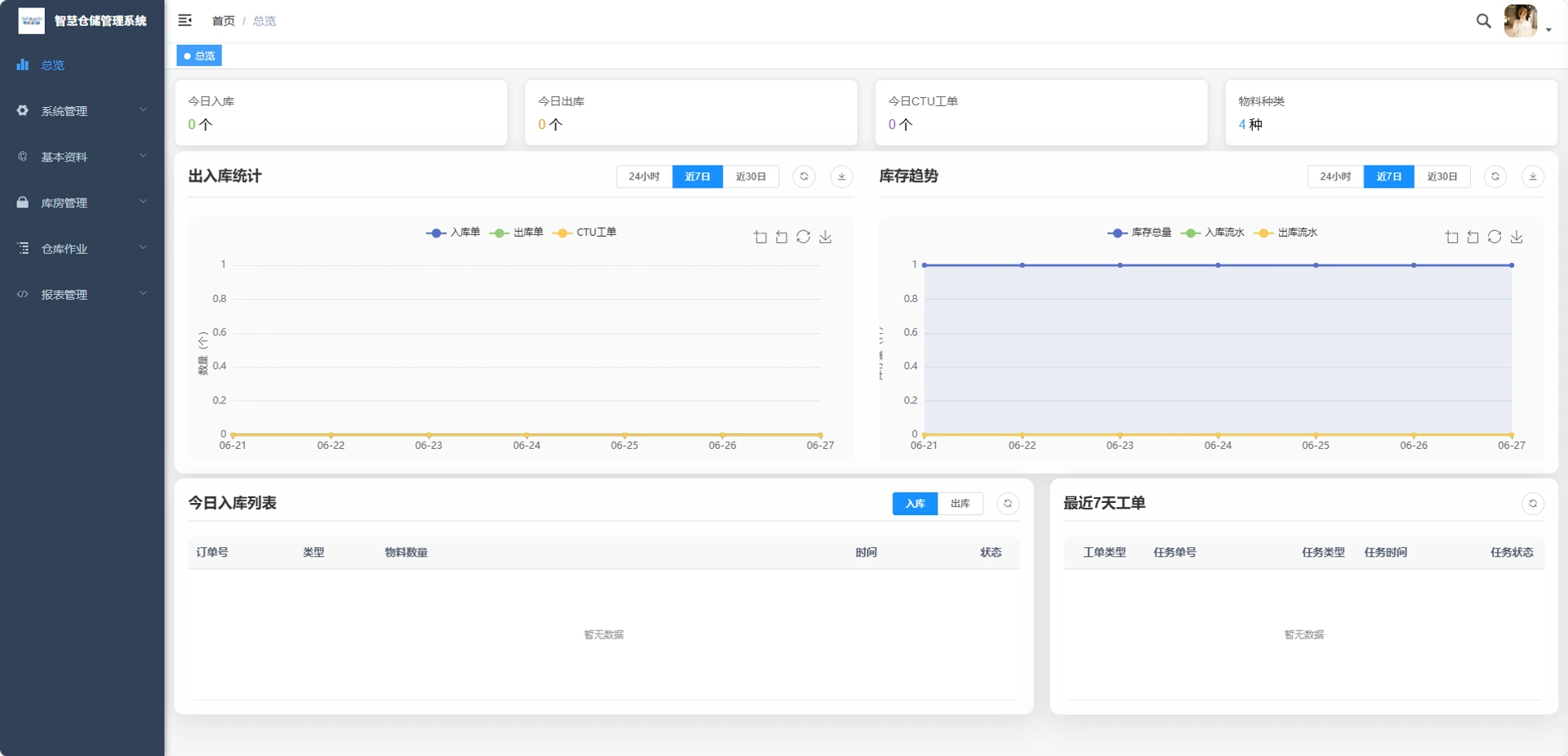Toggle 出库流水 legend series
This screenshot has width=1568, height=756.
pyautogui.click(x=1285, y=233)
